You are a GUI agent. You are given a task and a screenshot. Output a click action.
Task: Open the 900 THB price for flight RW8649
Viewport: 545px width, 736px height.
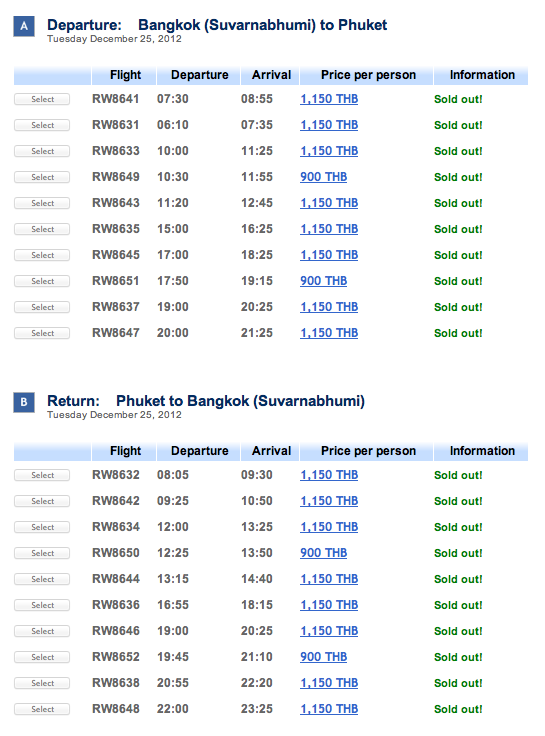(323, 177)
